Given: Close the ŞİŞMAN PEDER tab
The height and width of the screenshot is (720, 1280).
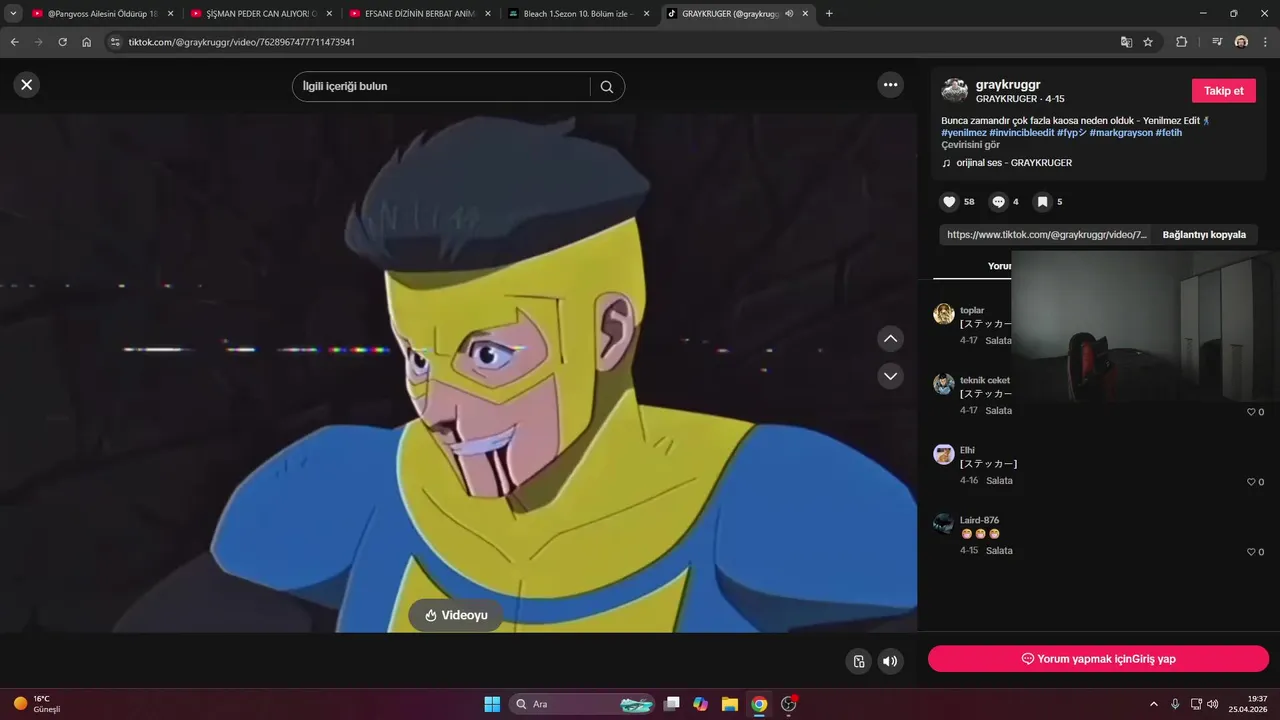Looking at the screenshot, I should click(x=329, y=14).
